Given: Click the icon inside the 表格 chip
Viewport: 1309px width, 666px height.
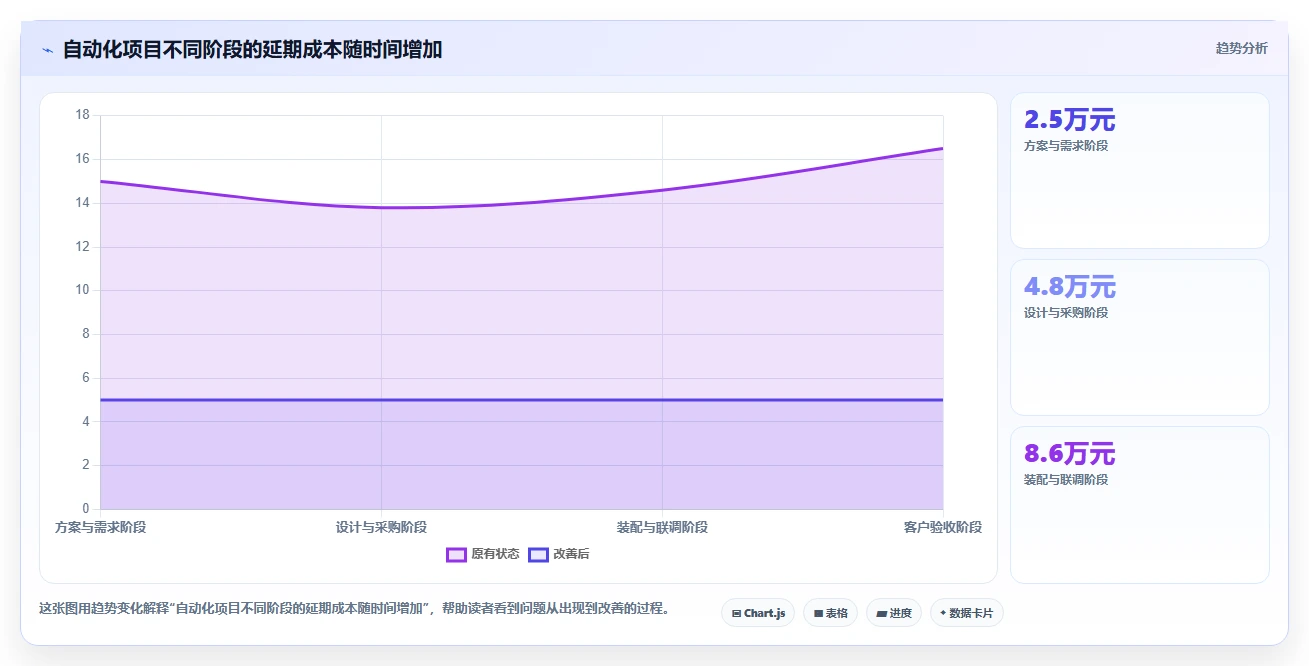Looking at the screenshot, I should pos(818,613).
